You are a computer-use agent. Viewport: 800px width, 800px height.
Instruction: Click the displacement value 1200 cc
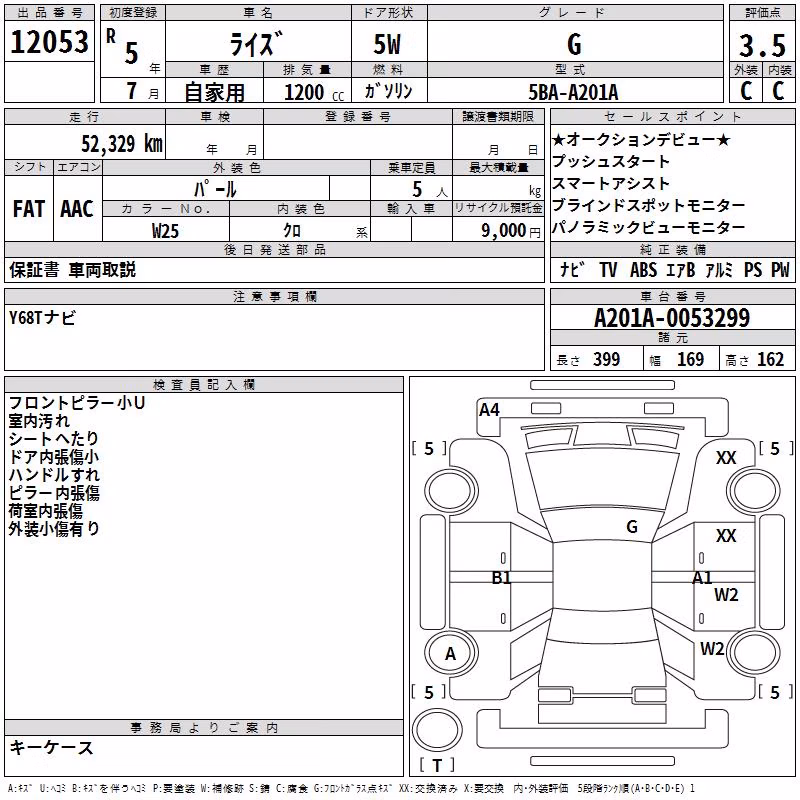(314, 92)
